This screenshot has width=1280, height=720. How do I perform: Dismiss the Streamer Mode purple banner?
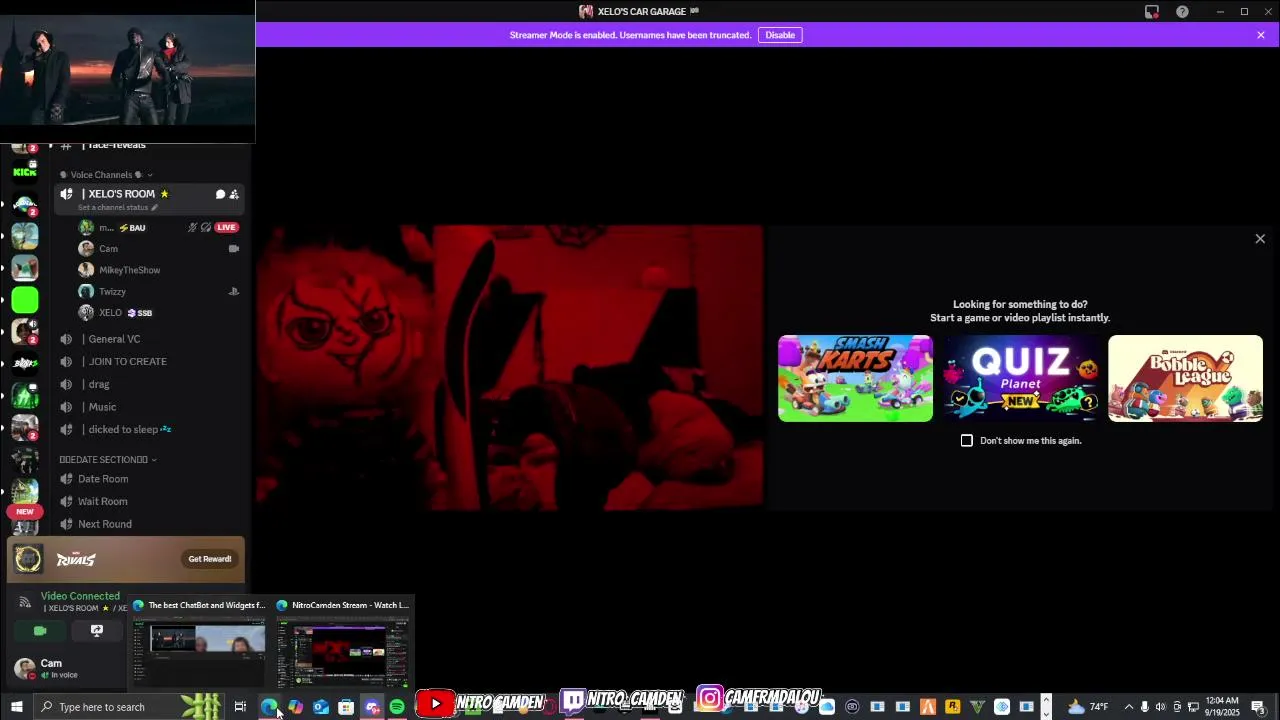pos(1261,35)
